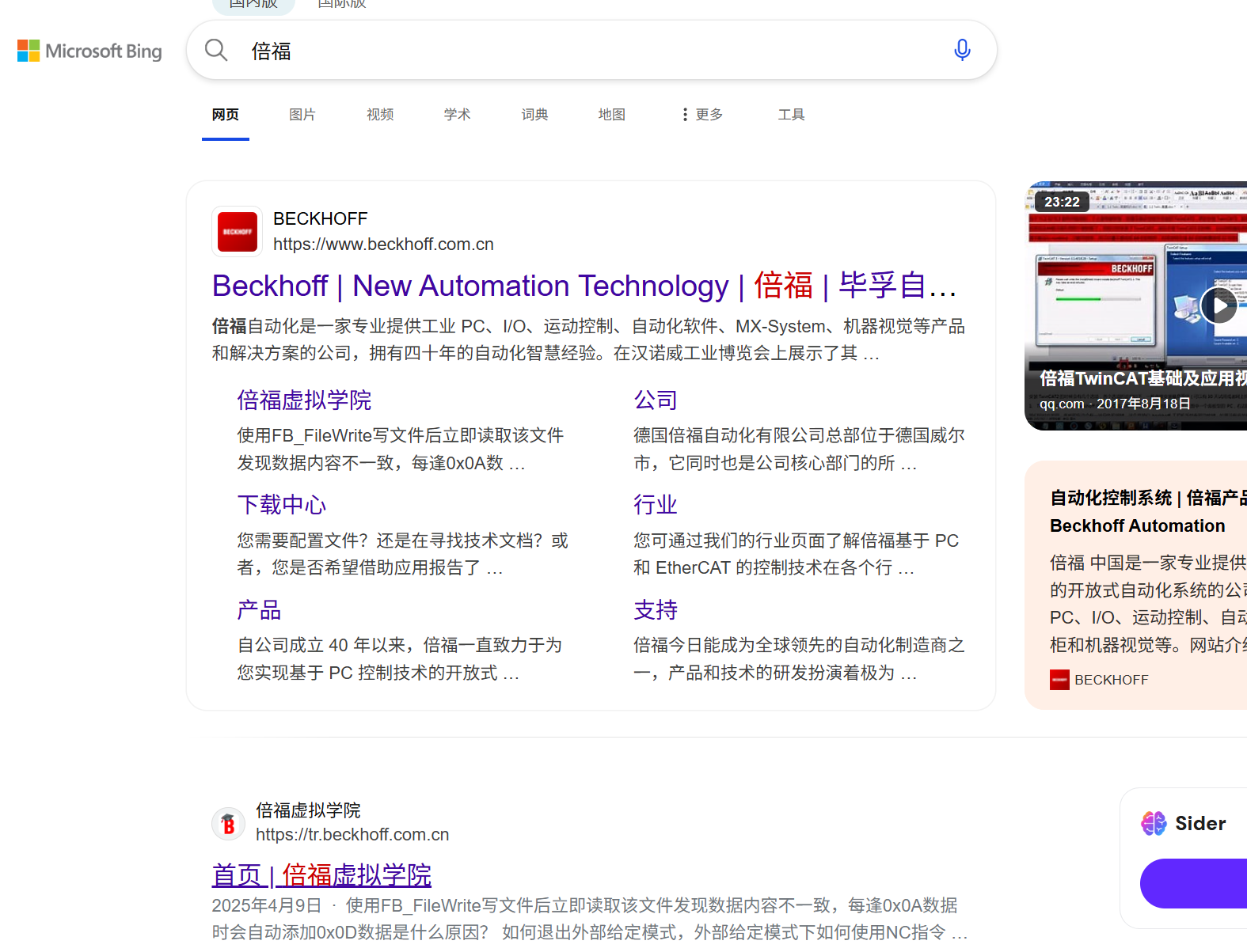The image size is (1247, 952).
Task: Open the 公司 sitelink
Action: pyautogui.click(x=656, y=400)
